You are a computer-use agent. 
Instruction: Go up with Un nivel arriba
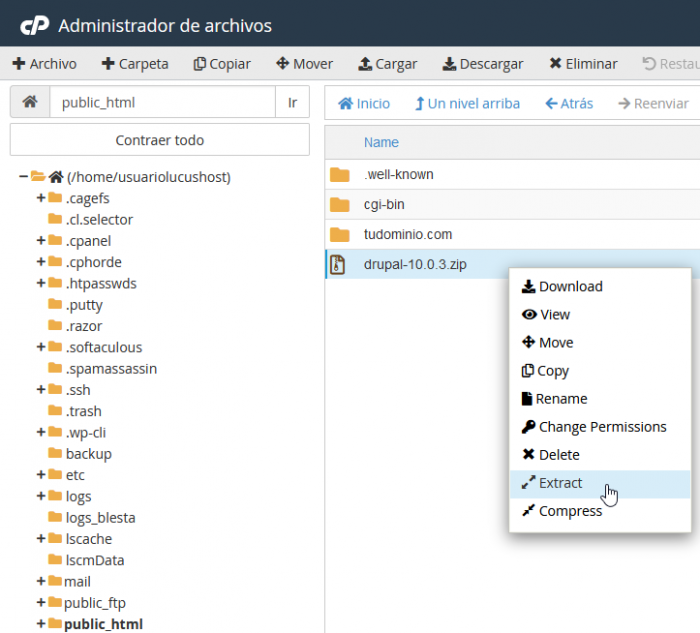[x=467, y=103]
